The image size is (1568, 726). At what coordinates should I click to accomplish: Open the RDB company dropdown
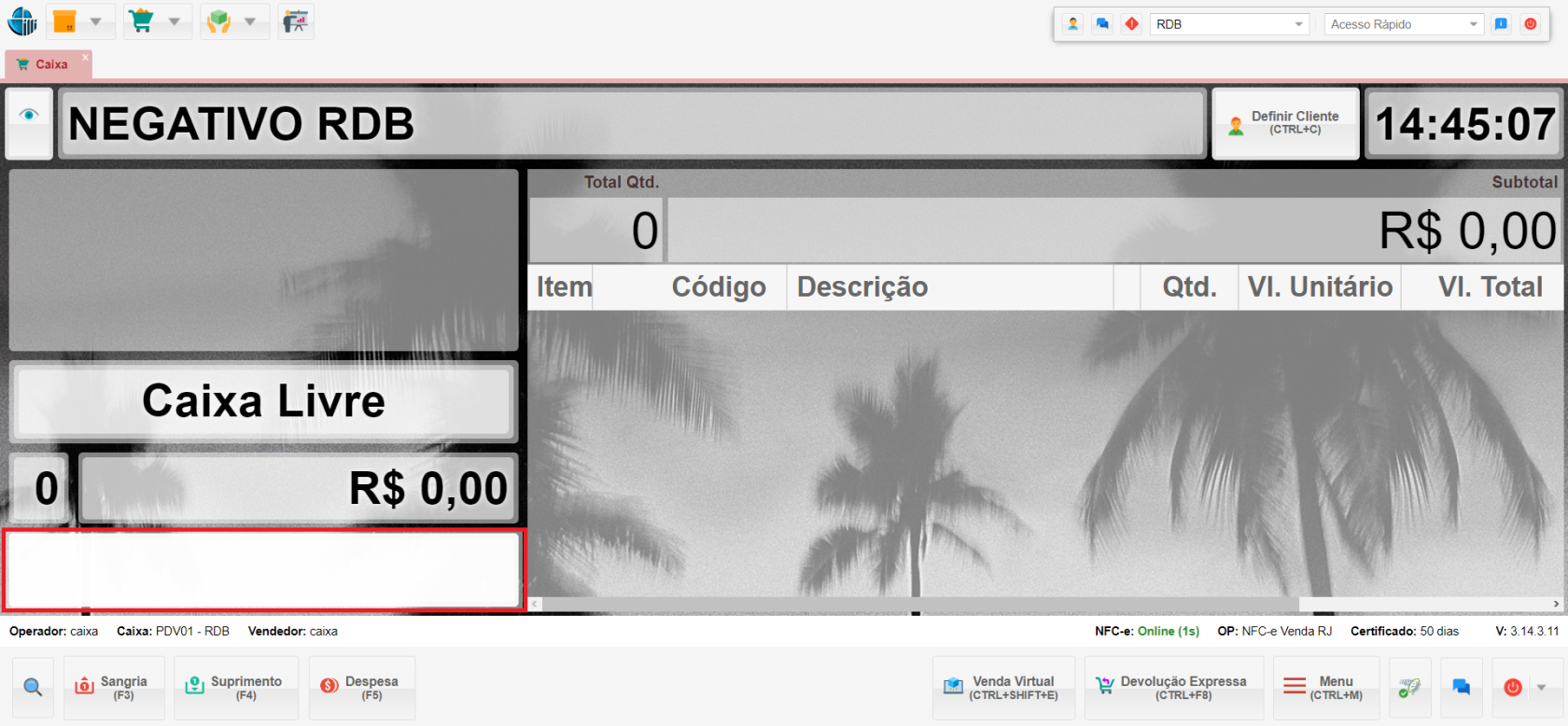point(1228,24)
